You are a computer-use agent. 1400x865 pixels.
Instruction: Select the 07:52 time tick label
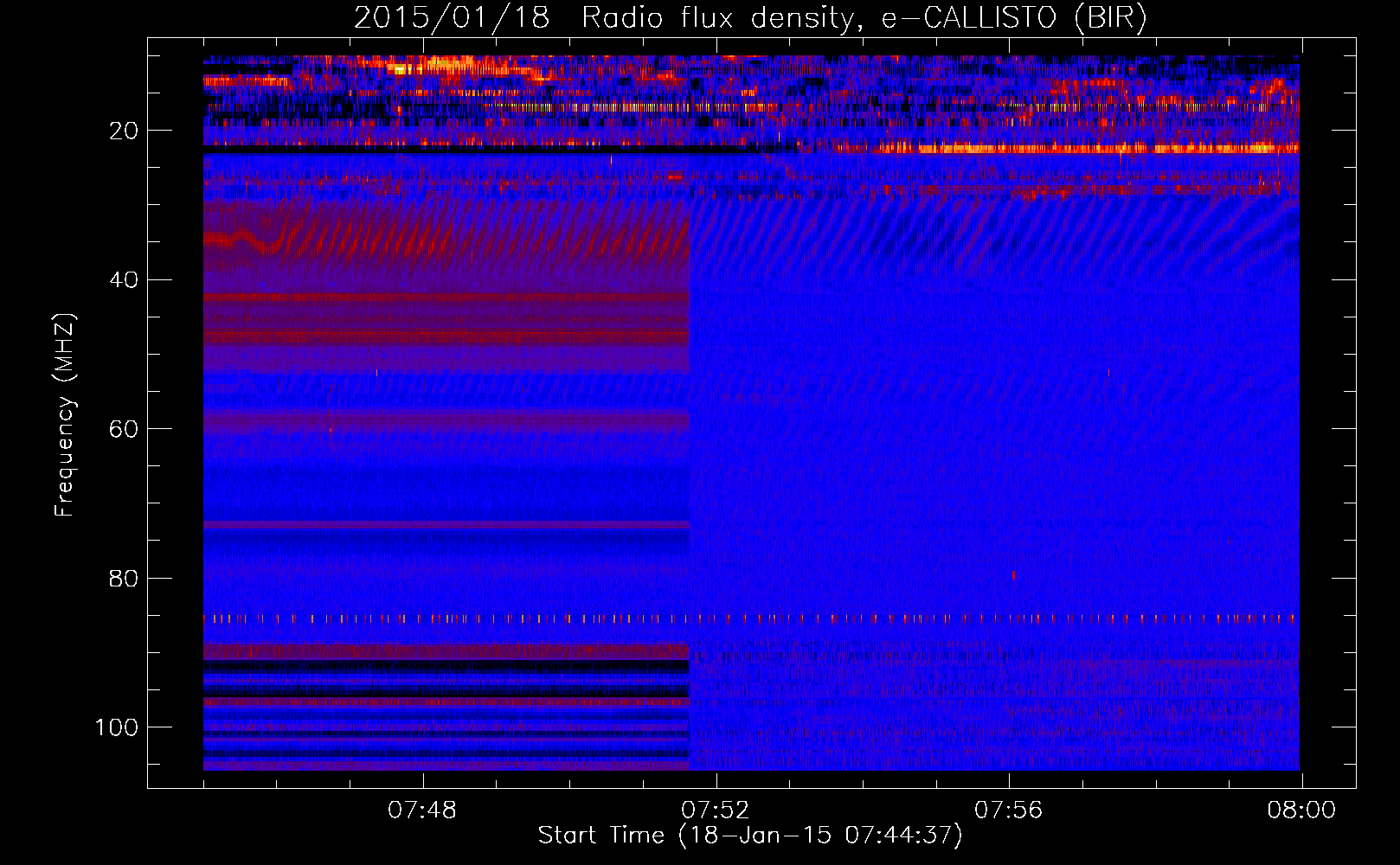716,811
